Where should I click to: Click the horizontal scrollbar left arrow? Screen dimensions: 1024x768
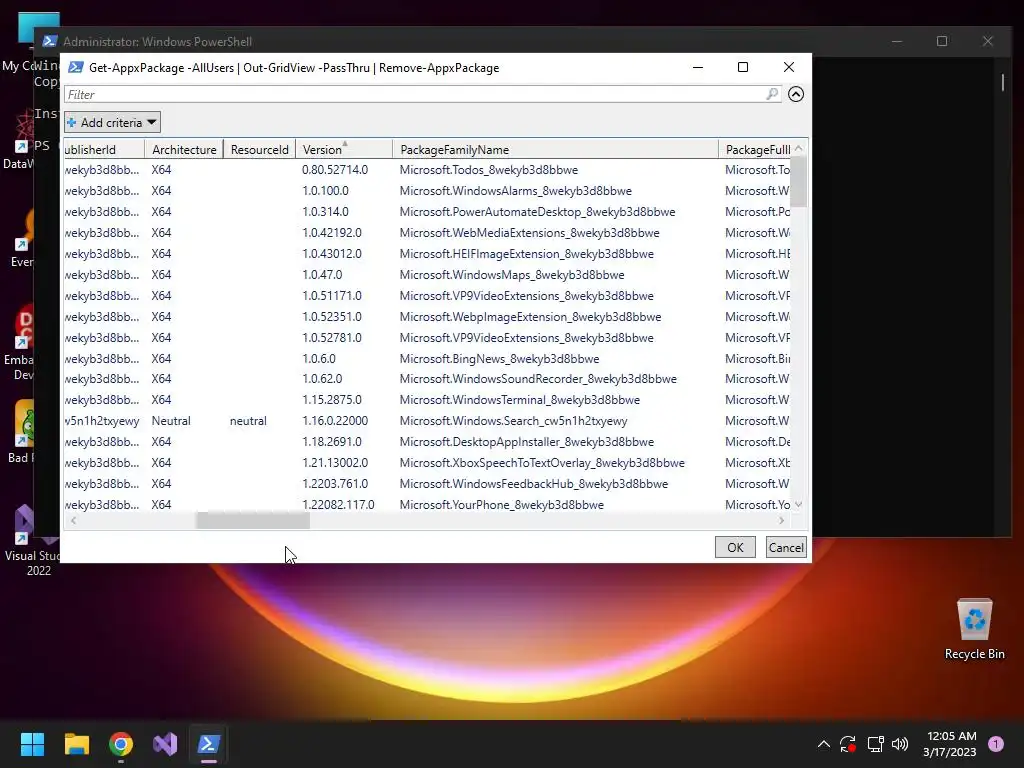pos(73,520)
